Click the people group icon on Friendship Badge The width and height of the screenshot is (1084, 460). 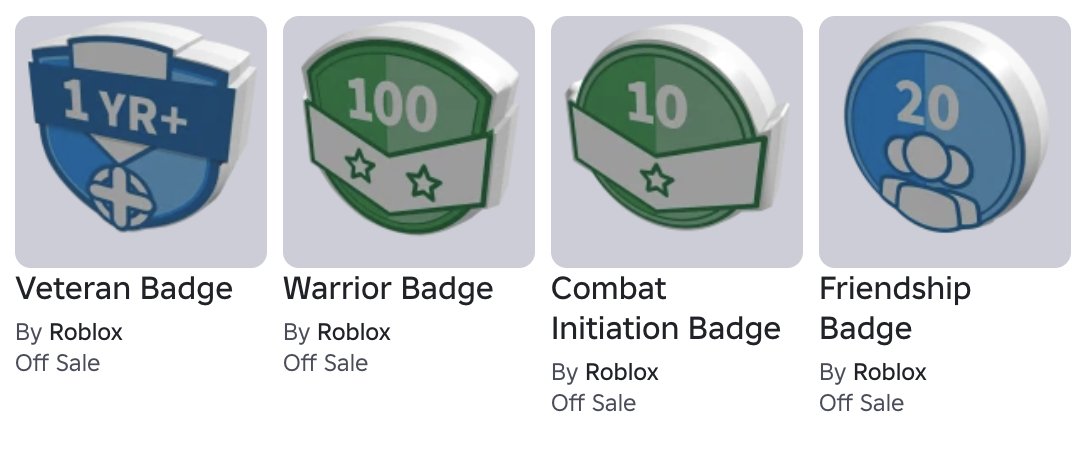[x=928, y=181]
